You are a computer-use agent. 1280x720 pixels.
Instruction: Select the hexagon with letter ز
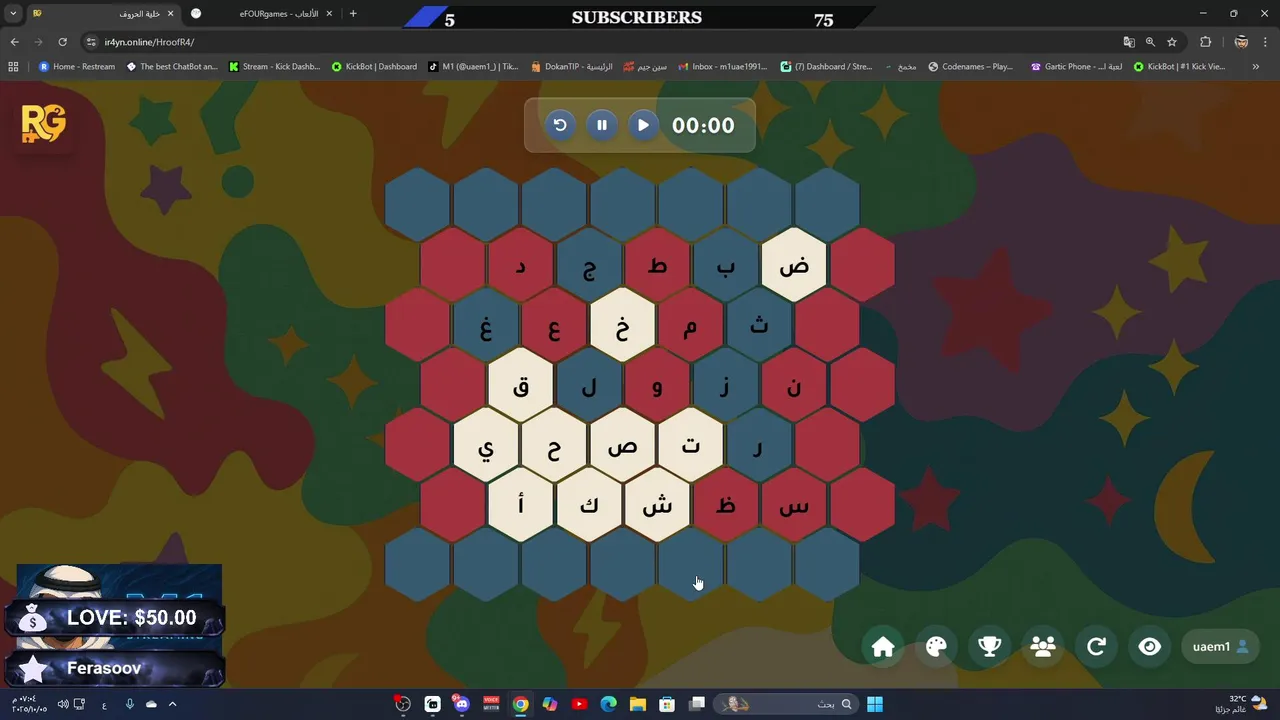tap(726, 386)
